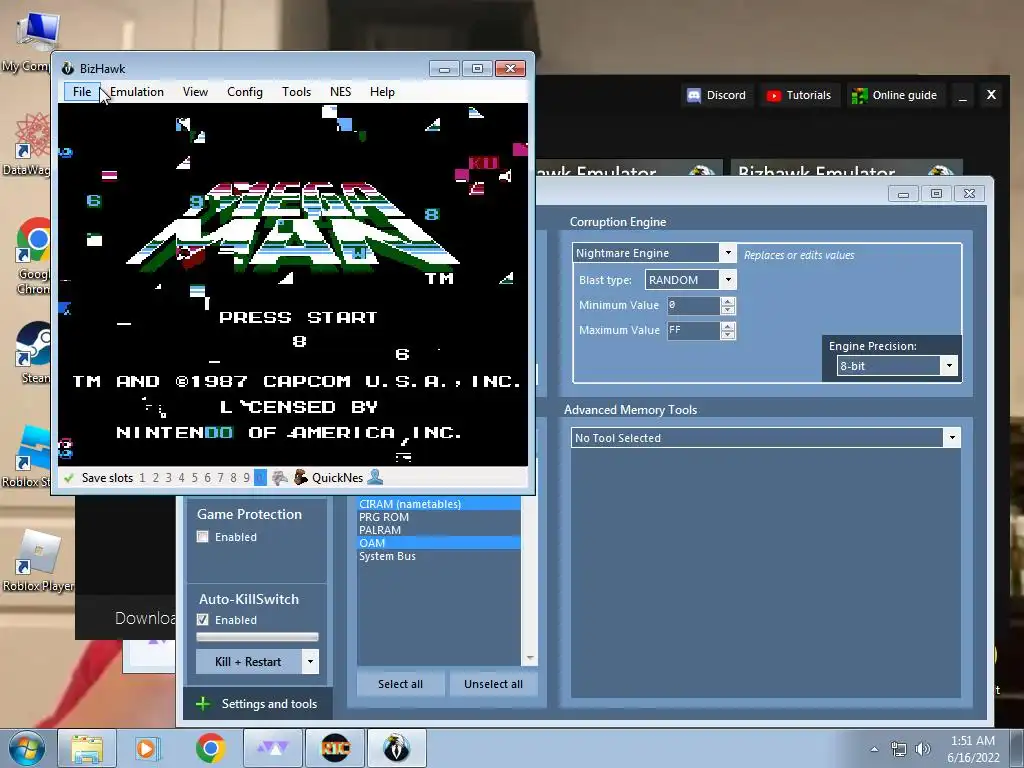Click the Kill + Restart button
Viewport: 1024px width, 768px height.
click(248, 662)
